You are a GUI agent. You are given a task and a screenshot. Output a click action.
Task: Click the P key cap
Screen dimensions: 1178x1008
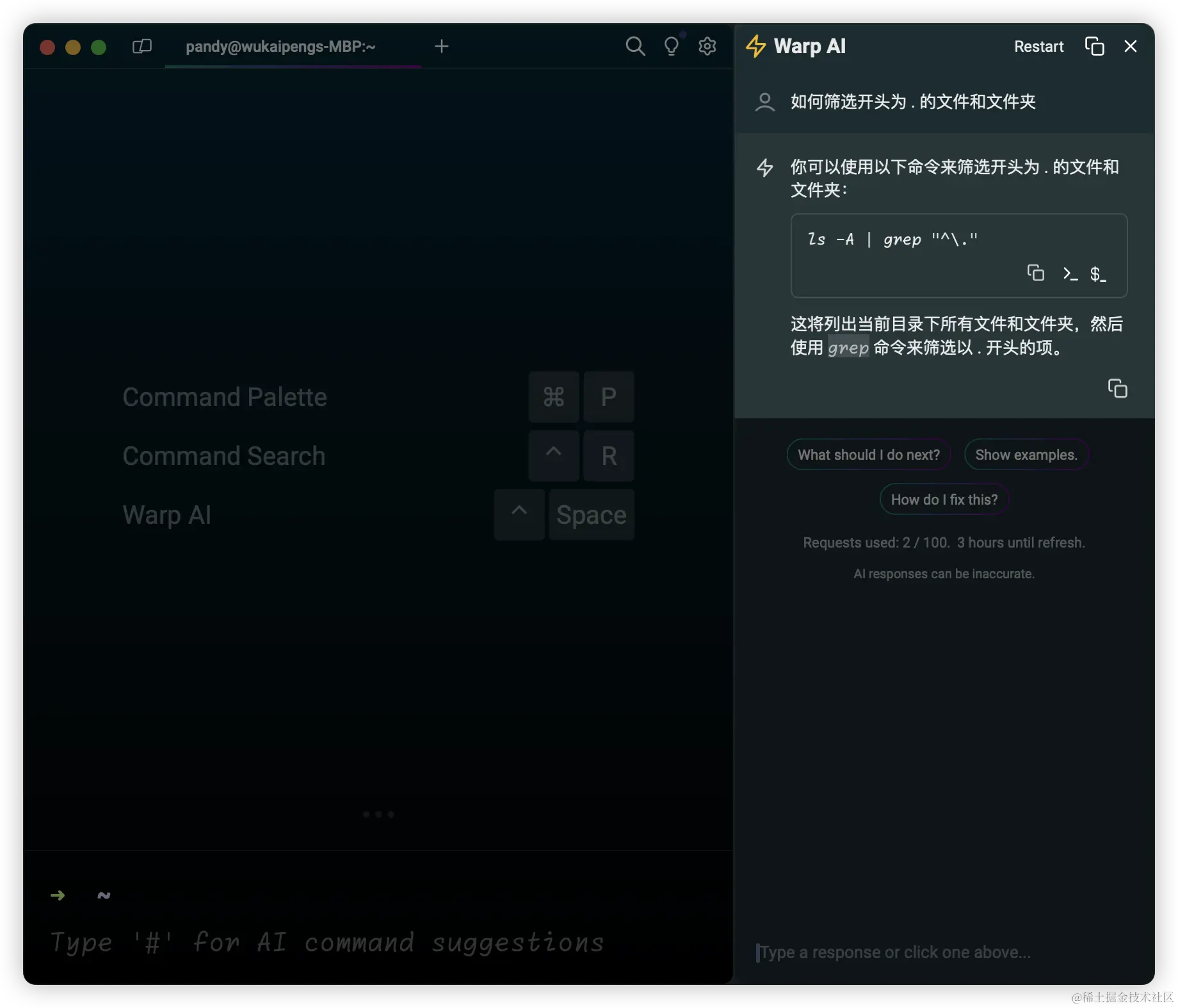(x=609, y=397)
